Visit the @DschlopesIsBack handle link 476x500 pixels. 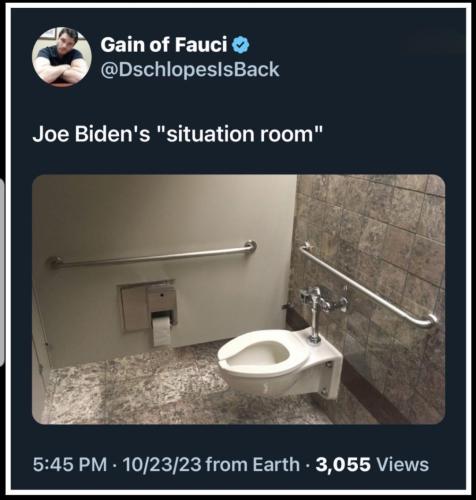(x=190, y=69)
